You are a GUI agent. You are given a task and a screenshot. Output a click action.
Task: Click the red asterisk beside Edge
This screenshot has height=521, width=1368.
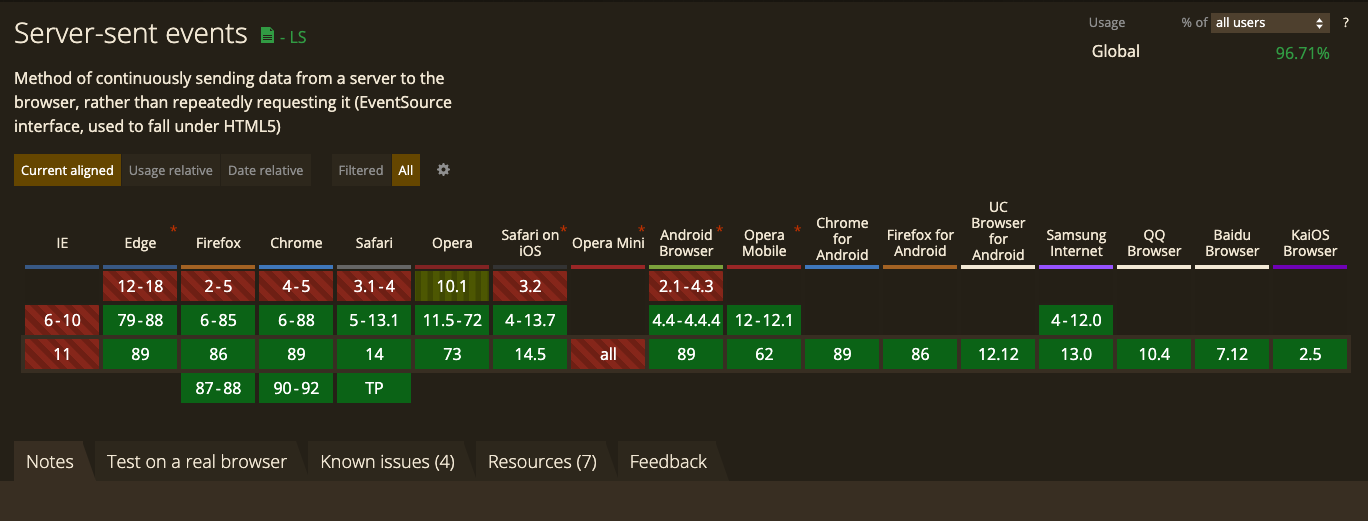coord(173,230)
